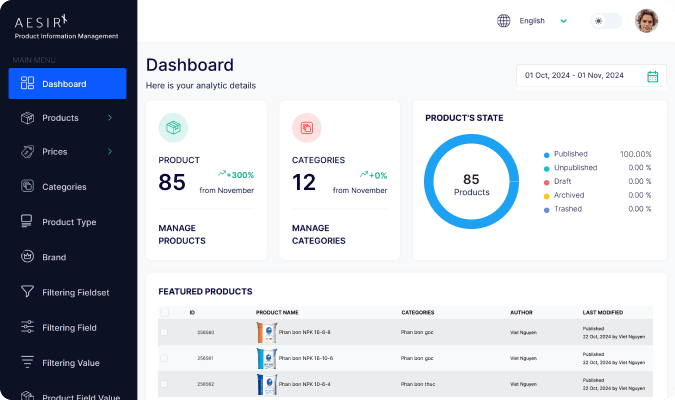Click the Filtering Fieldset funnel icon

27,292
